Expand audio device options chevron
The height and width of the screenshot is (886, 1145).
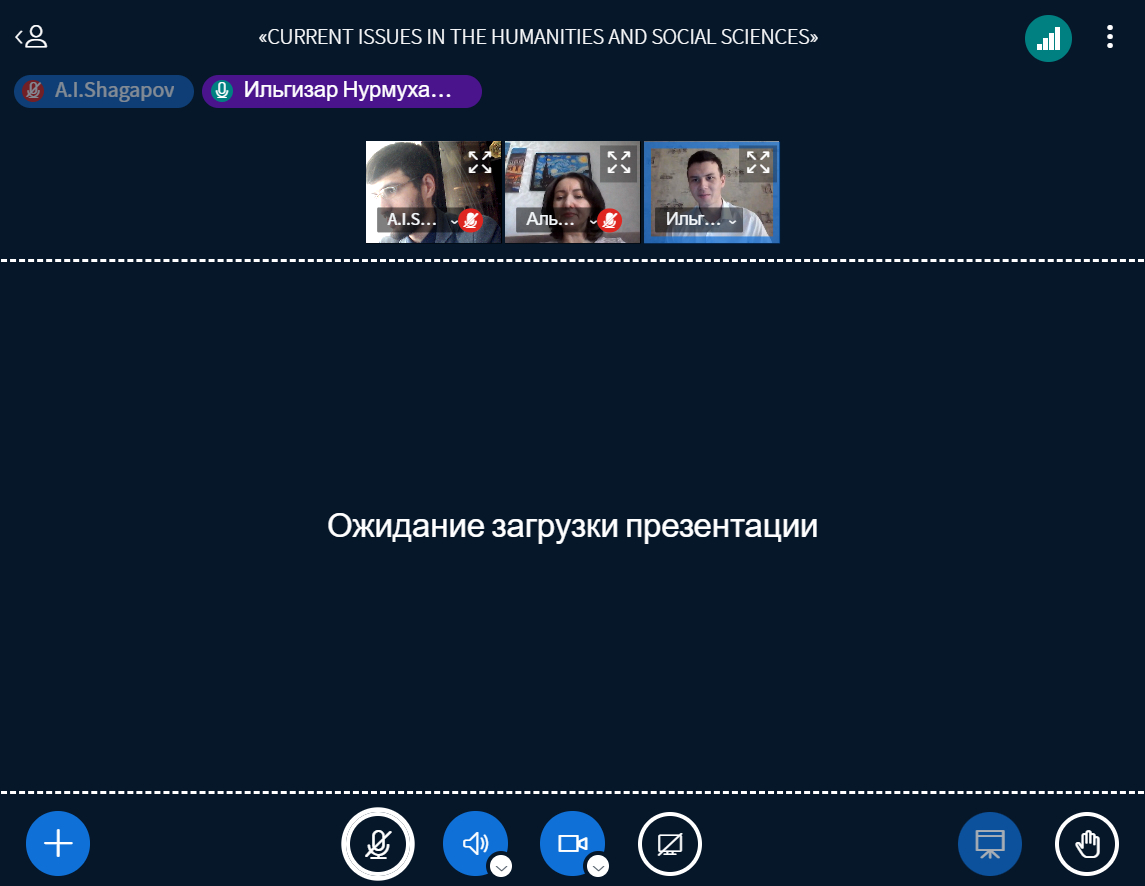click(x=501, y=866)
